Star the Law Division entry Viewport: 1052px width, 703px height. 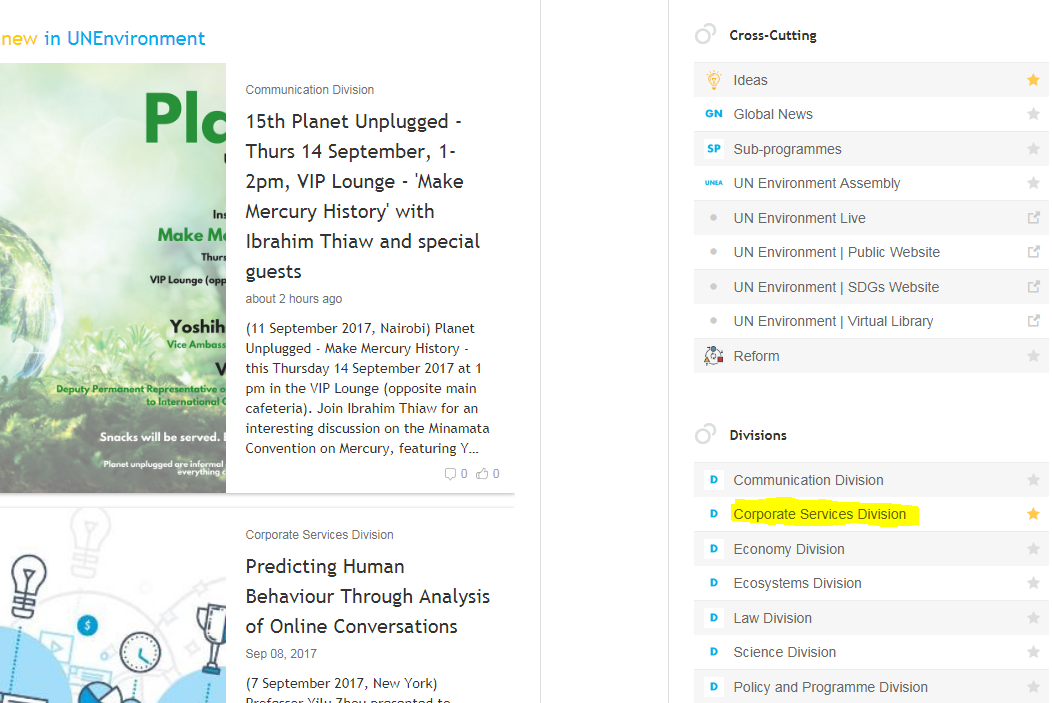tap(1033, 618)
